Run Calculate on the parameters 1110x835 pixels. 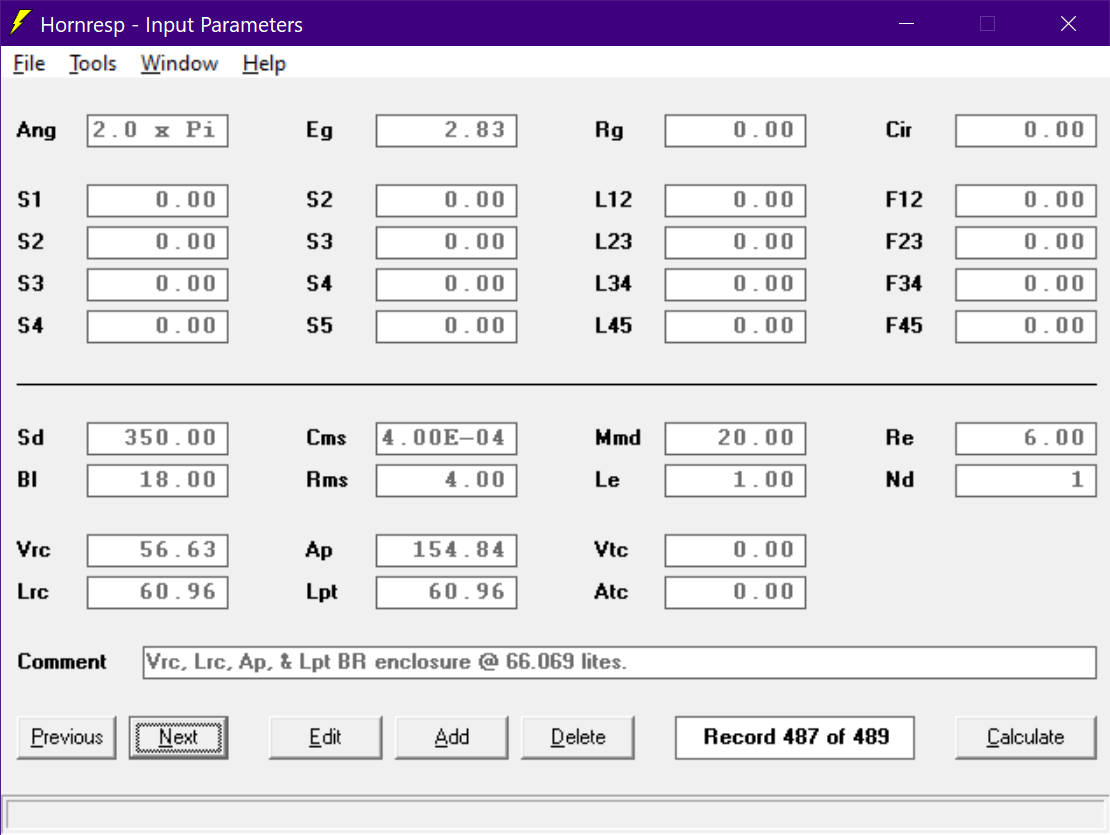point(1025,737)
